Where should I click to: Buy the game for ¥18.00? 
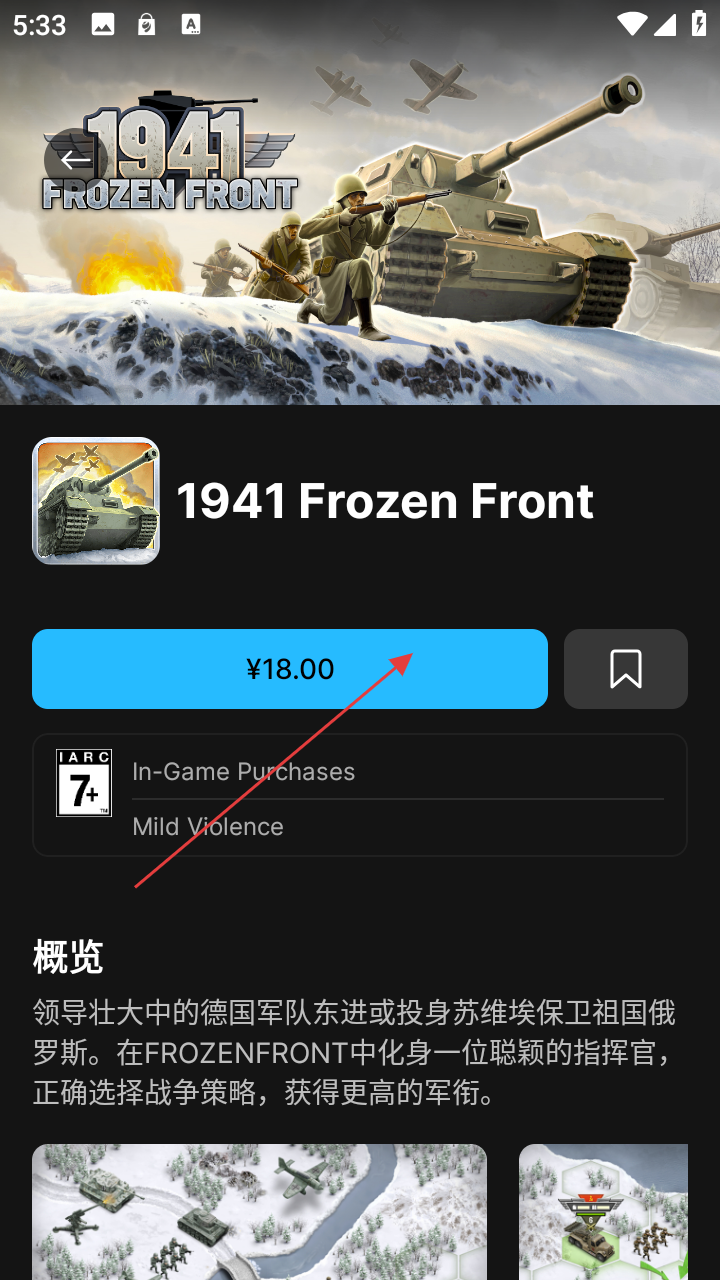(290, 669)
